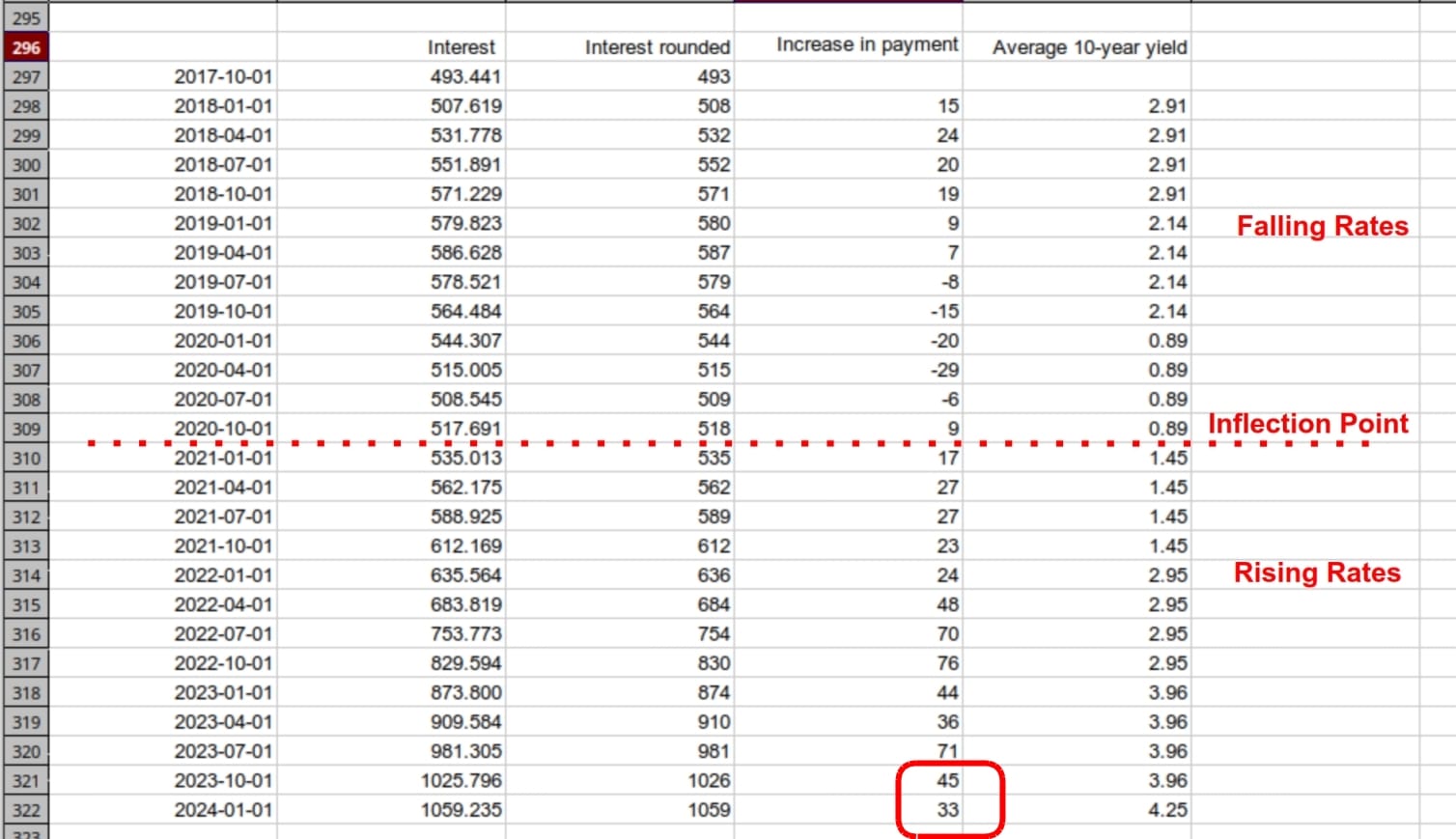Select date cell 2020-07-01
1456x839 pixels.
[163, 400]
